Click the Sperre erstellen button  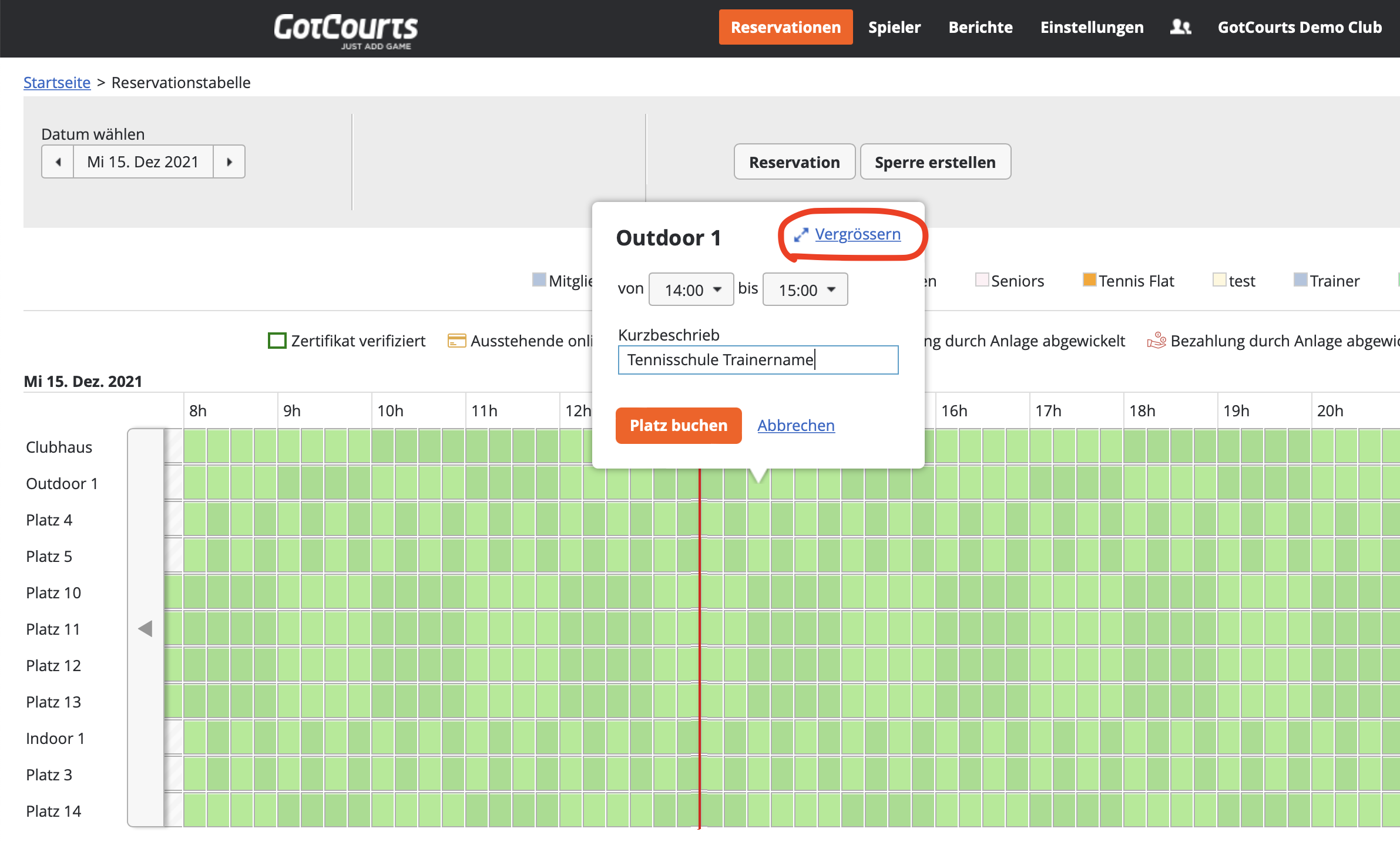[x=935, y=162]
